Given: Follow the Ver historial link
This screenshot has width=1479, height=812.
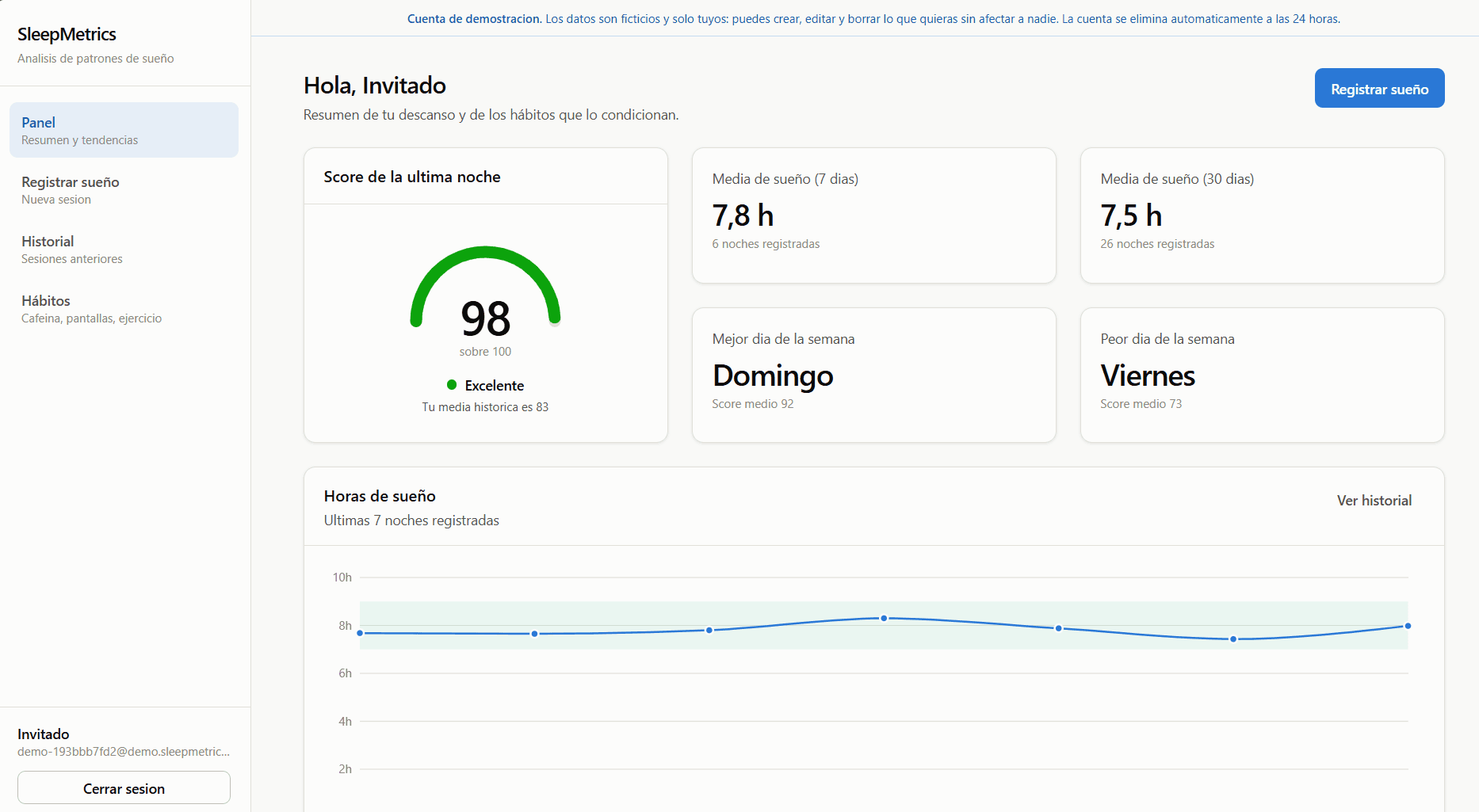Looking at the screenshot, I should tap(1374, 501).
